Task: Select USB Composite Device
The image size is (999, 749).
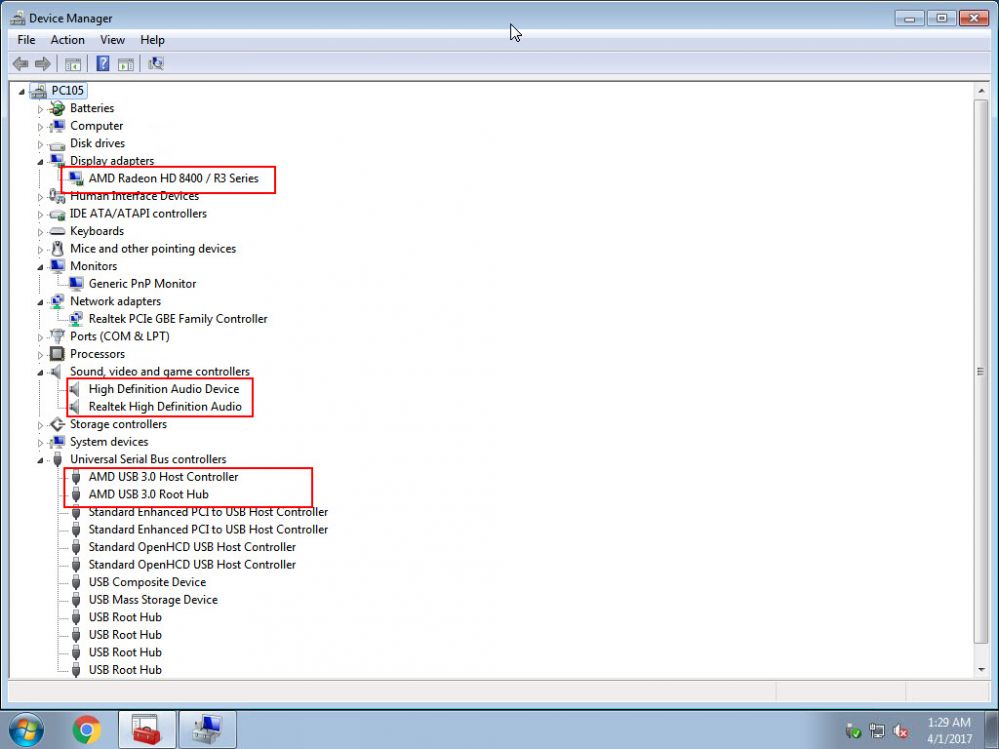Action: 147,582
